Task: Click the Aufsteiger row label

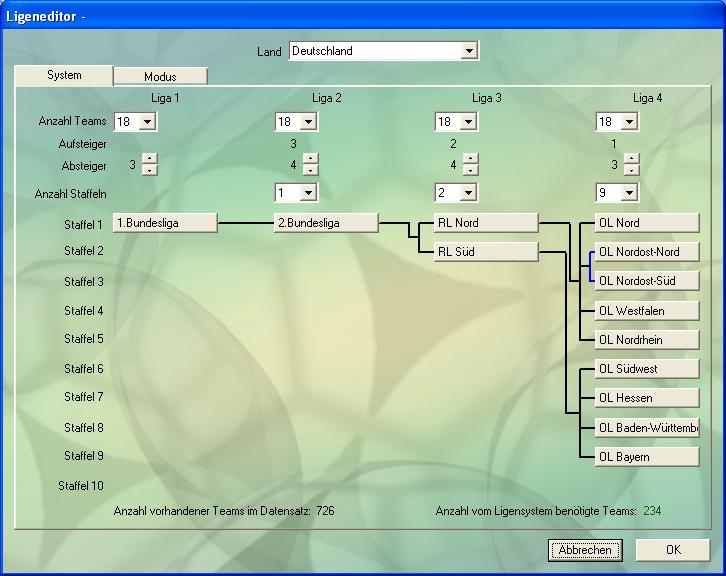Action: (82, 144)
